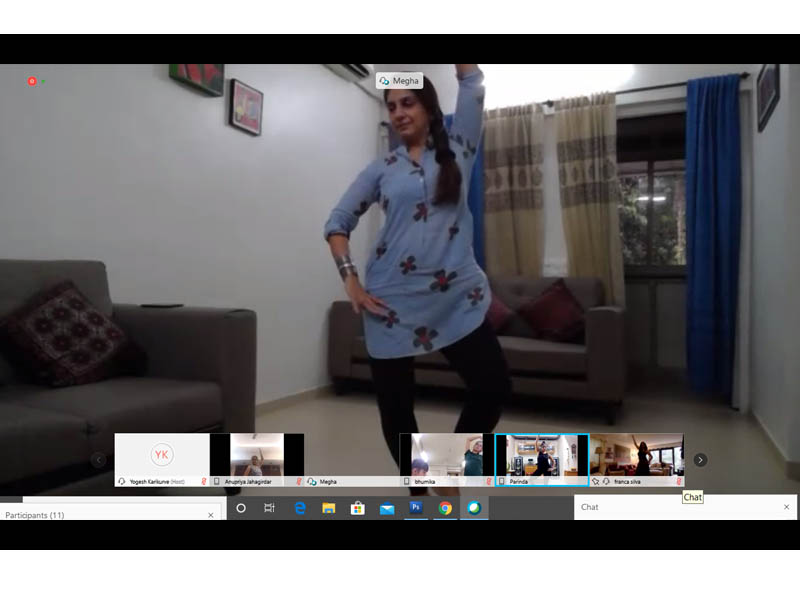
Task: Open Task View on the taskbar
Action: (269, 508)
